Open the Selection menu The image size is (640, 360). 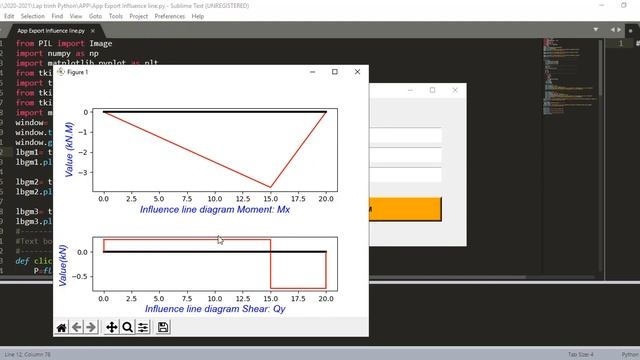pyautogui.click(x=33, y=16)
